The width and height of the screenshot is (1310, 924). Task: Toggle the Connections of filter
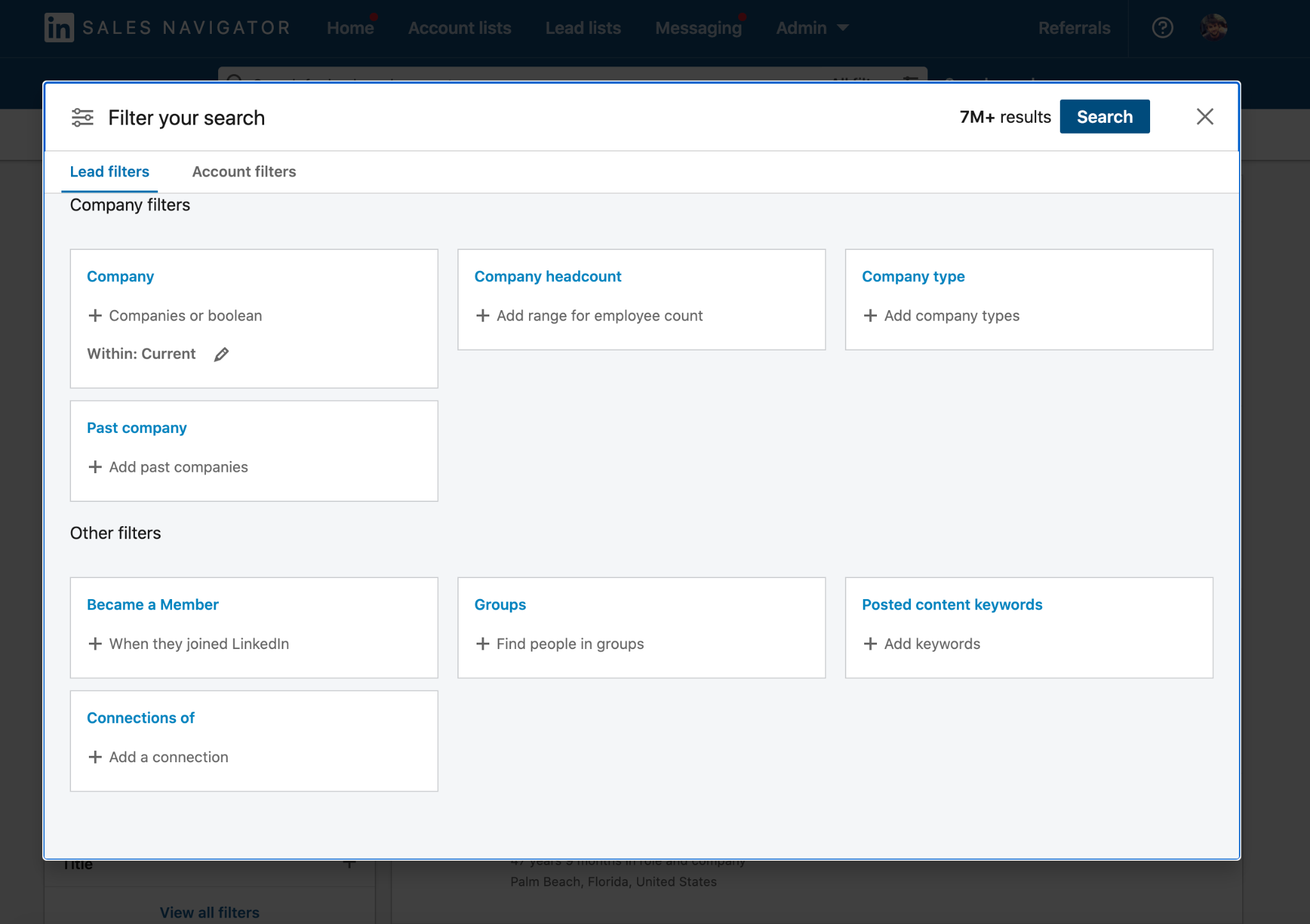(x=140, y=717)
